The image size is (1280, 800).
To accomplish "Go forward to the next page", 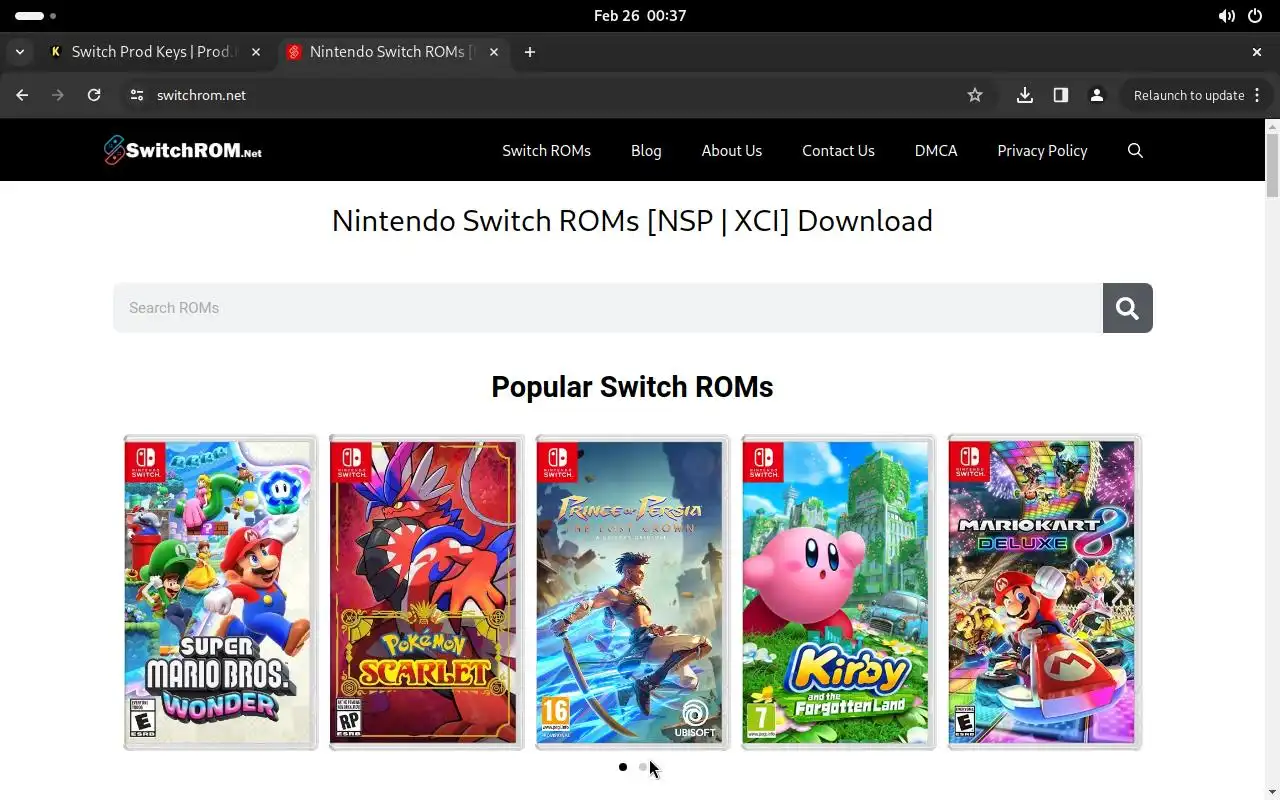I will (58, 95).
